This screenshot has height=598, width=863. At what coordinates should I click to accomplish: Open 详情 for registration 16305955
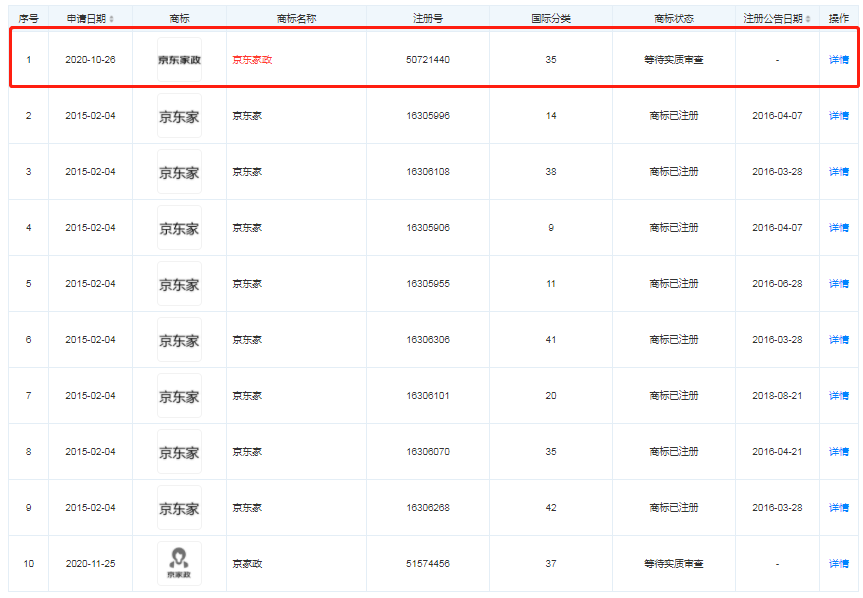[x=839, y=284]
